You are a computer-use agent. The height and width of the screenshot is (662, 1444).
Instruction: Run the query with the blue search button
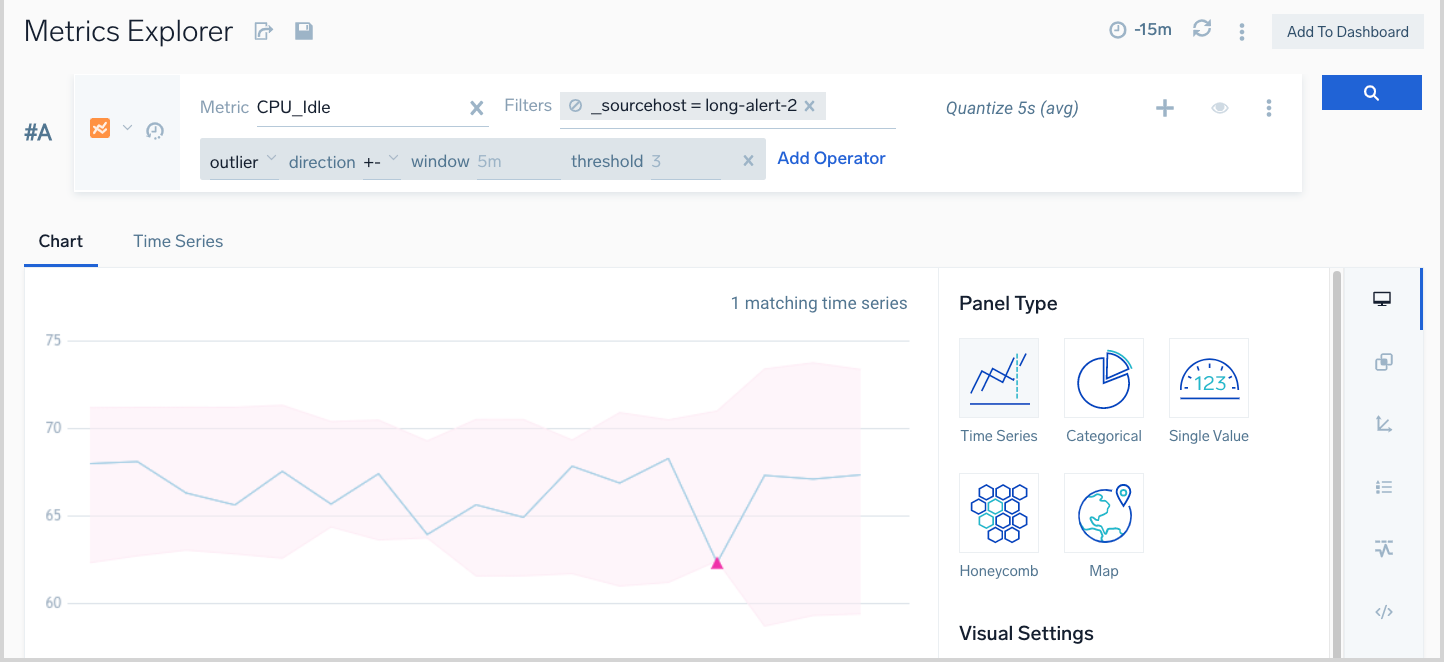coord(1371,93)
